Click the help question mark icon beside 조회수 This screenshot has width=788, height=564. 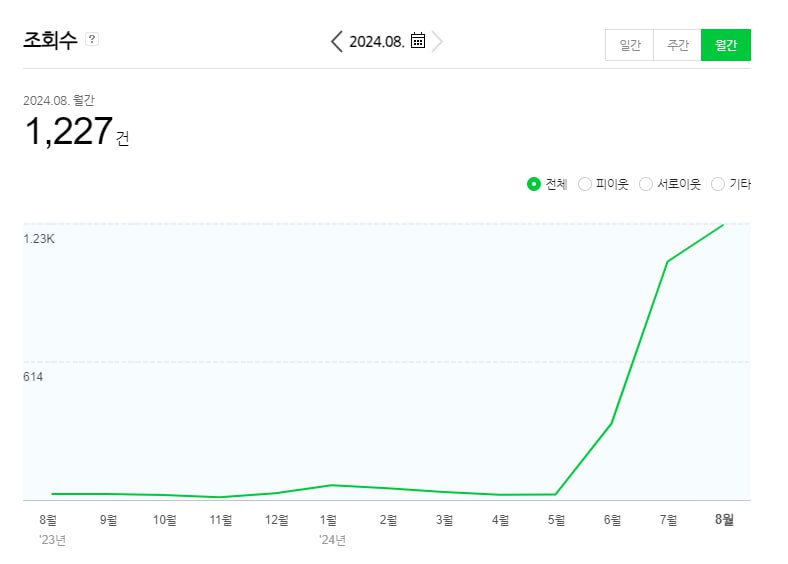[92, 39]
